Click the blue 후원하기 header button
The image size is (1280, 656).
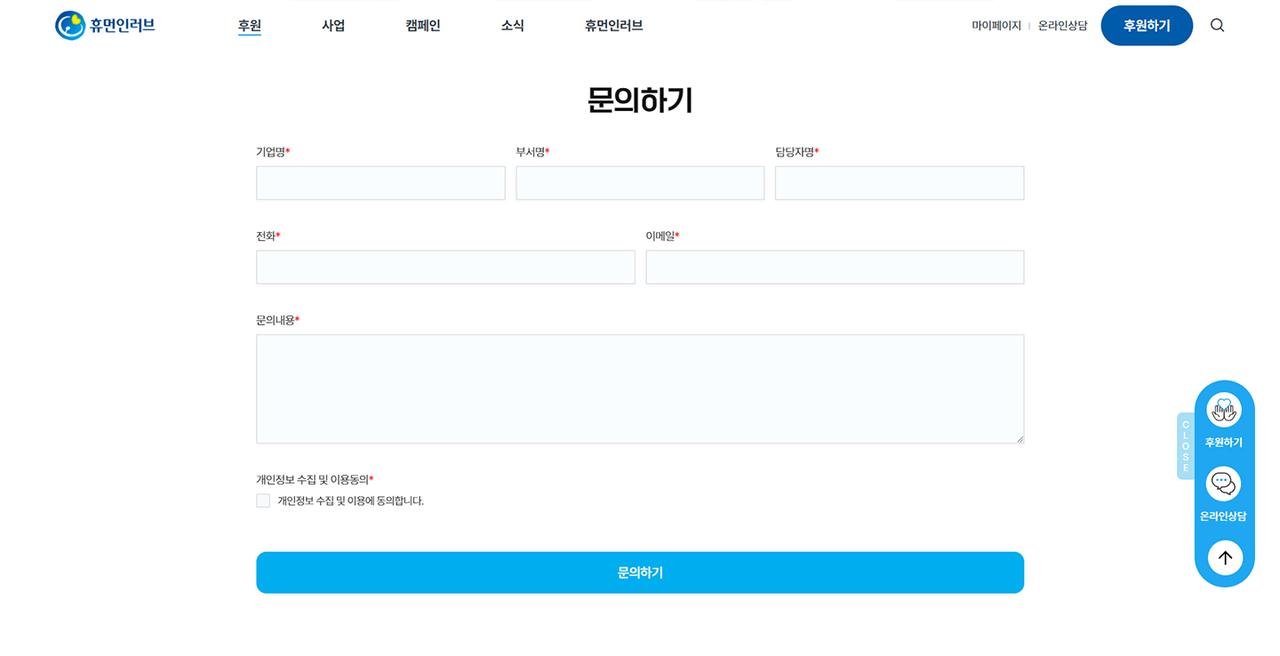pyautogui.click(x=1147, y=26)
